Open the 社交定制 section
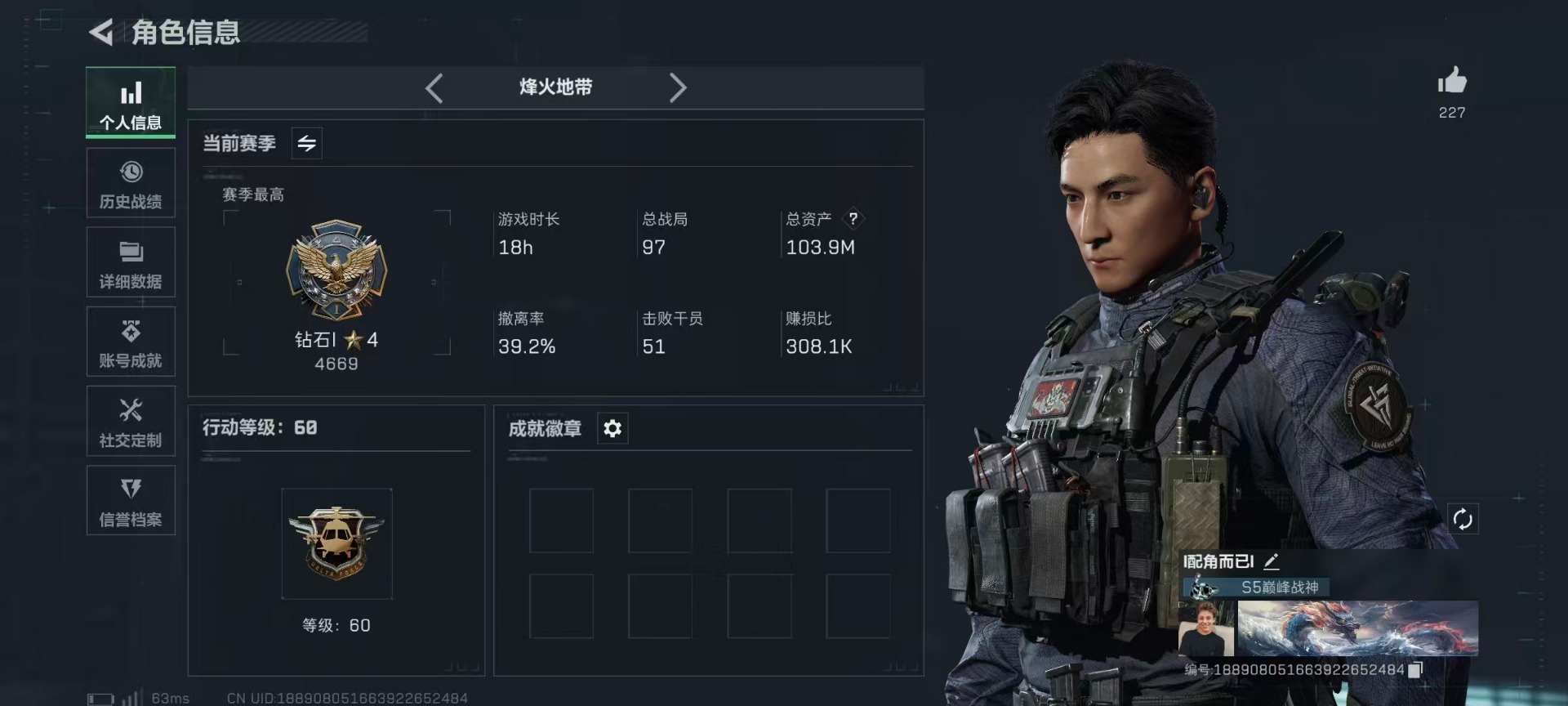Image resolution: width=1568 pixels, height=706 pixels. [x=131, y=421]
